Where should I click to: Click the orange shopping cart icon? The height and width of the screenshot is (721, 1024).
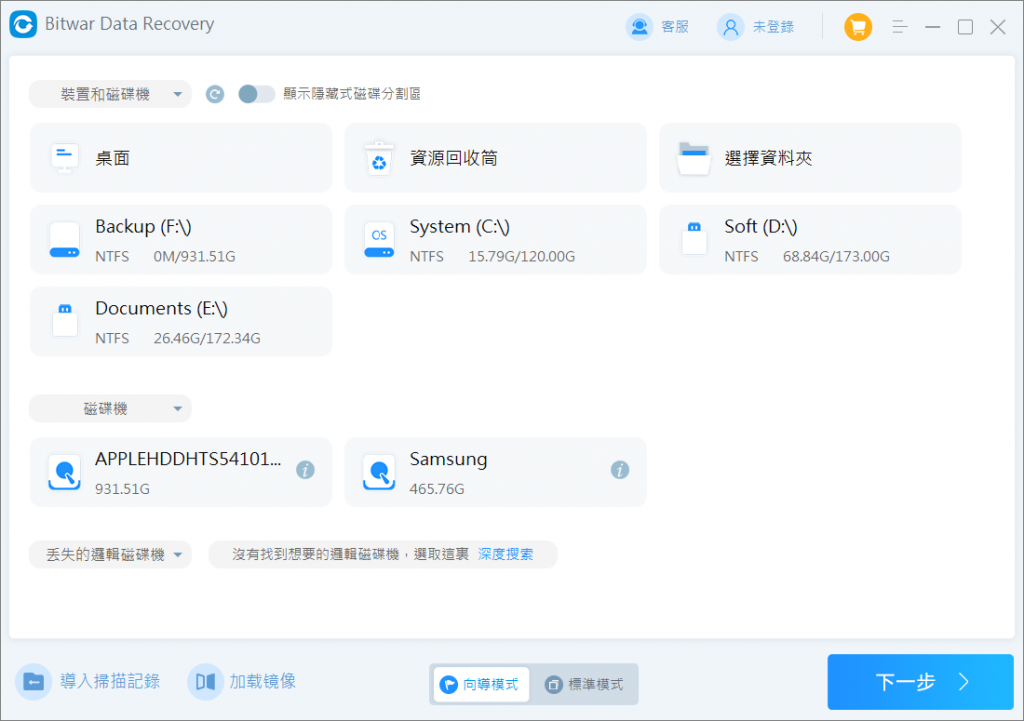(857, 27)
